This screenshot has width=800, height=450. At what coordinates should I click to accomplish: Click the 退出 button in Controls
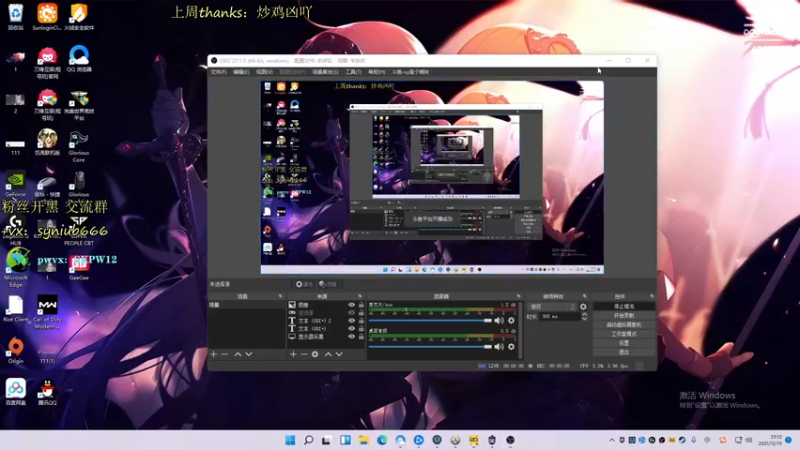click(x=623, y=352)
